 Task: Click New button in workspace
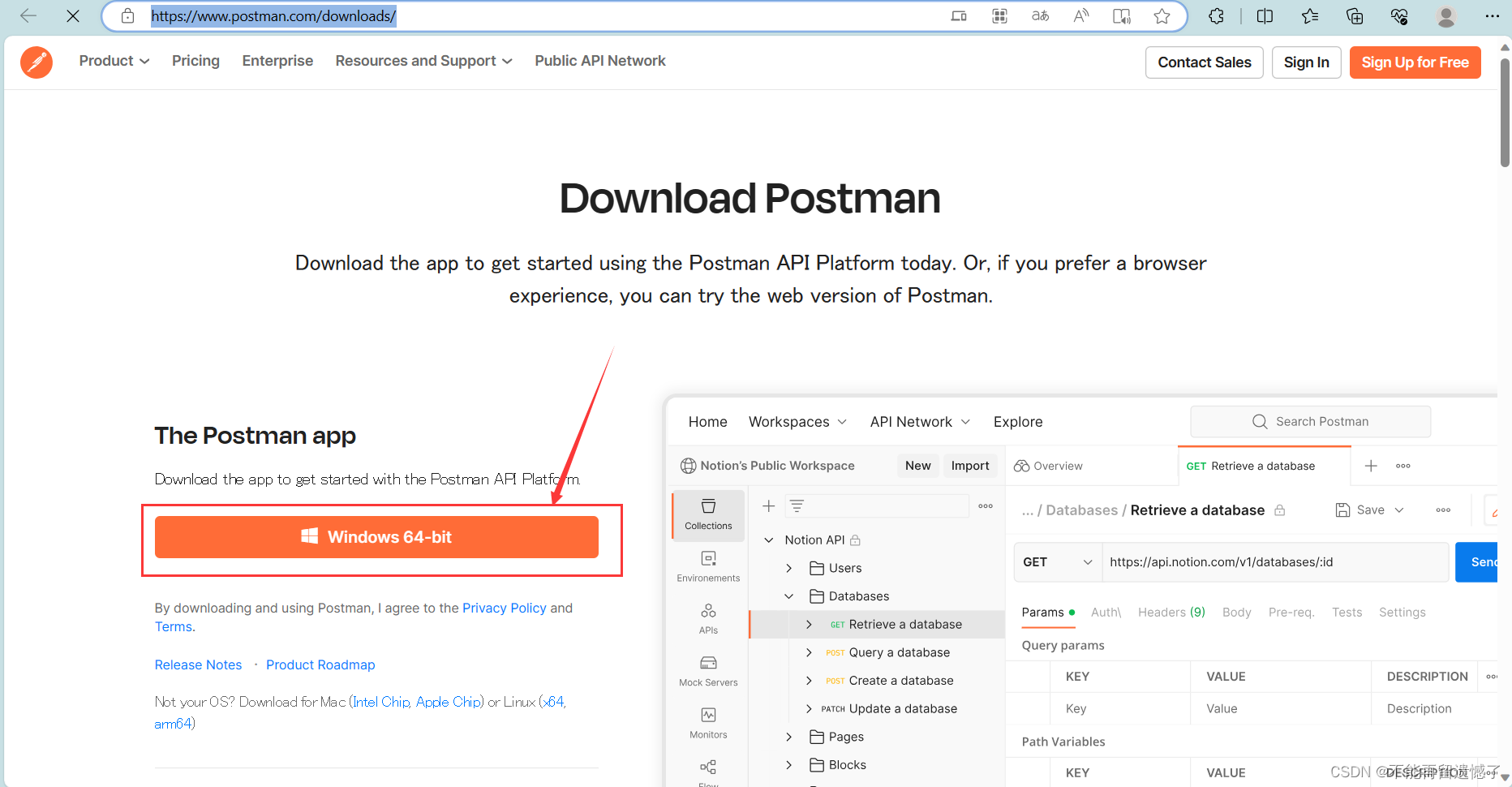coord(917,466)
